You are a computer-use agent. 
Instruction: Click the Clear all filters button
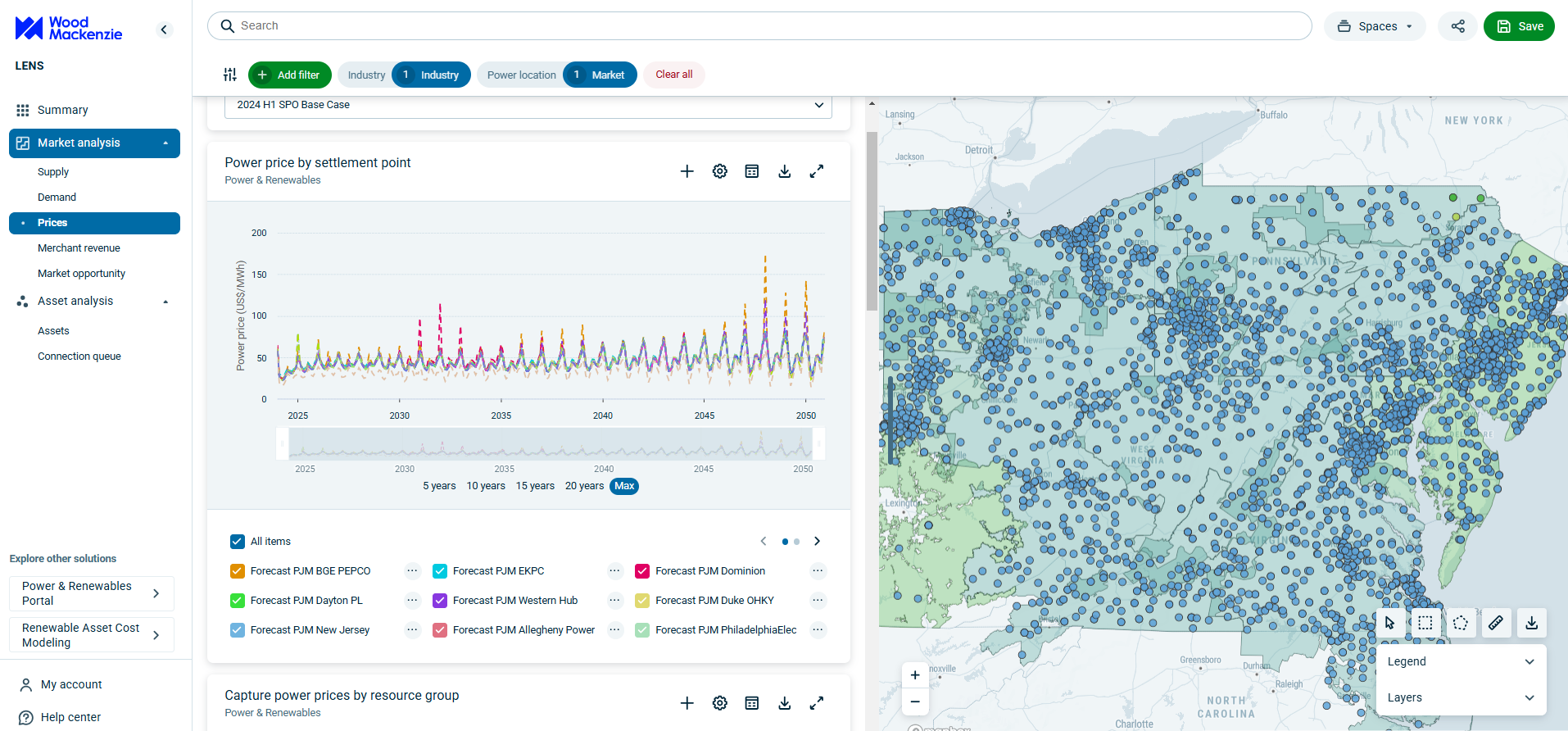click(x=673, y=75)
